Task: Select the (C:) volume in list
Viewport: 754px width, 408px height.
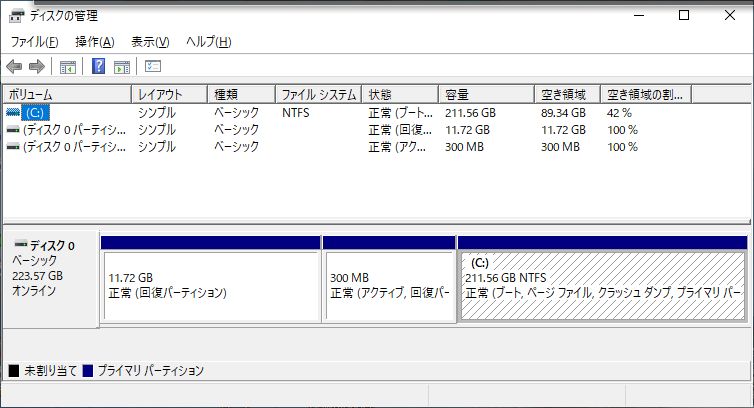Action: pos(35,113)
